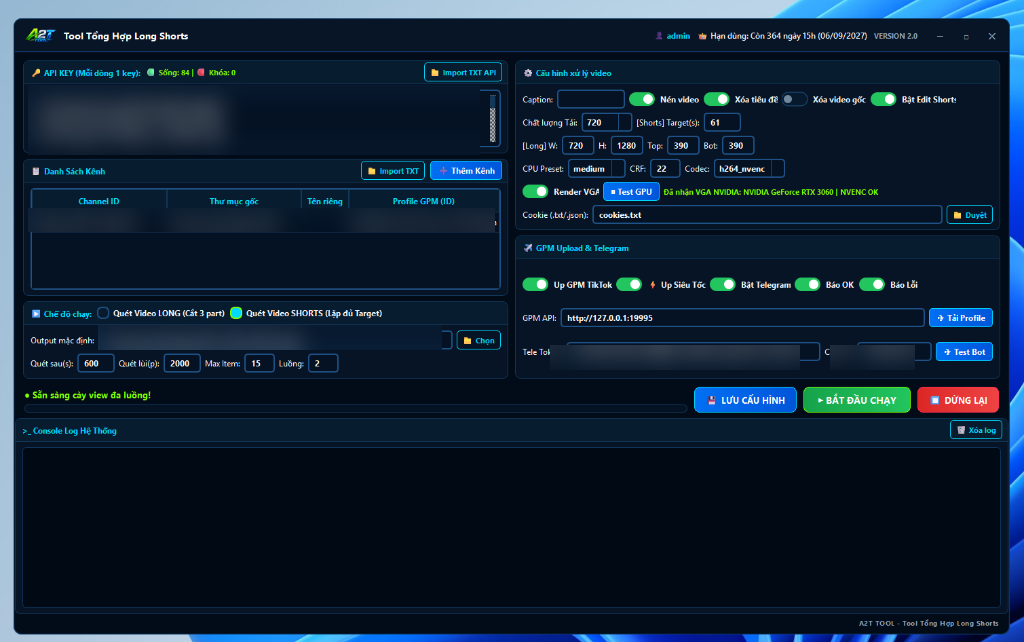
Task: Click the API key list scrollbar
Action: [492, 118]
